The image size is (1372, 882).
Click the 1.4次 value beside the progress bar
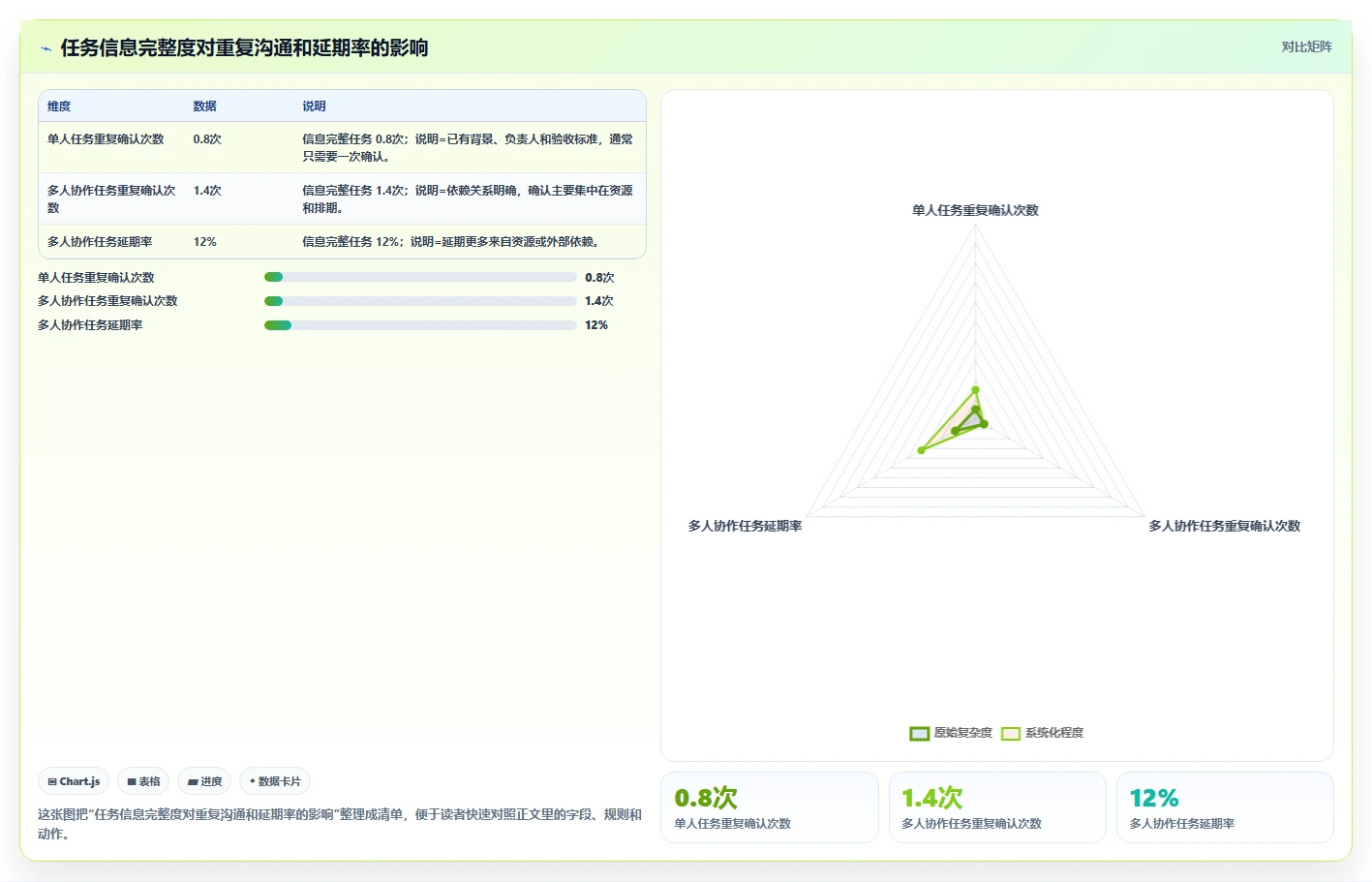click(x=599, y=301)
